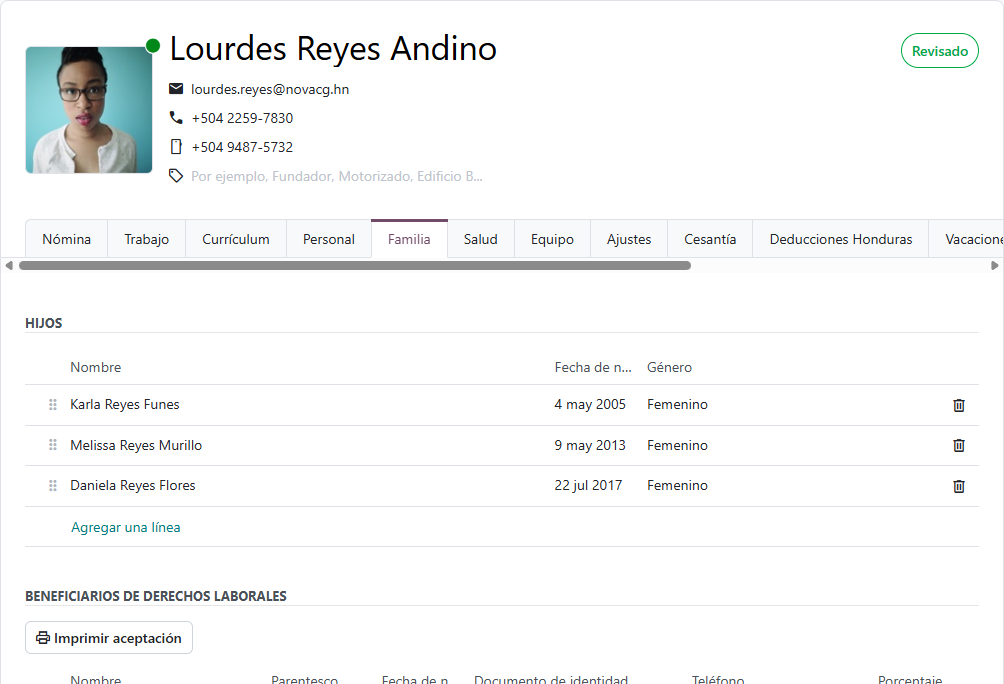The height and width of the screenshot is (684, 1004).
Task: Click the tabs horizontal scrollbar thumb
Action: point(355,265)
